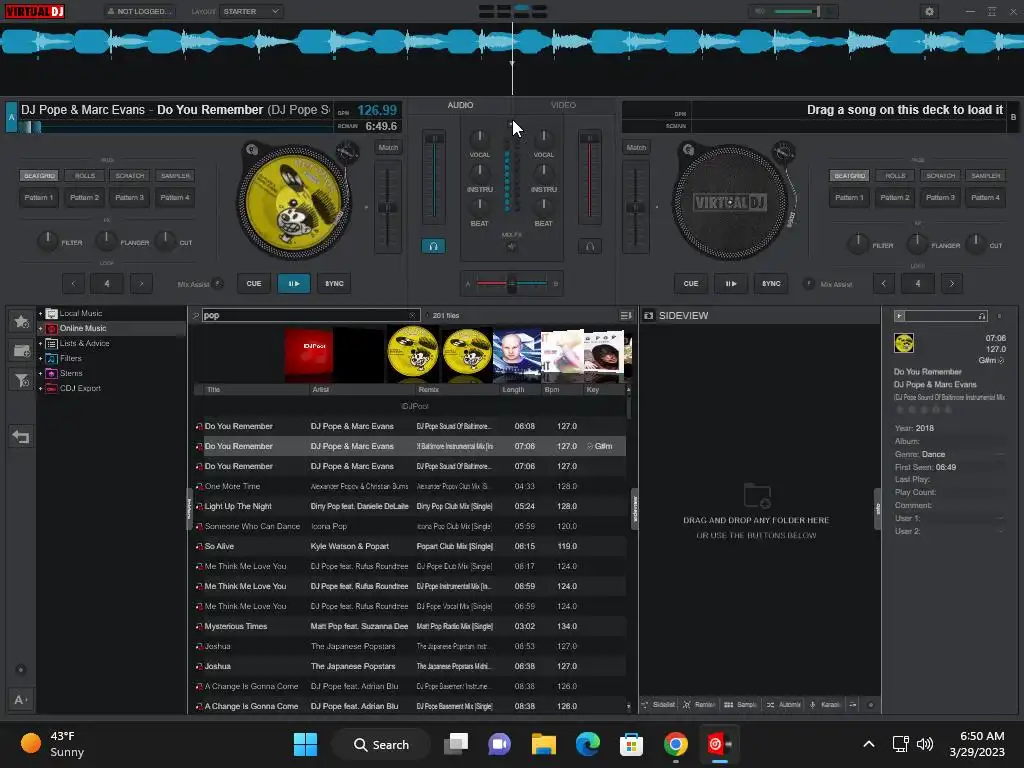Clear the pop search field

pos(412,315)
